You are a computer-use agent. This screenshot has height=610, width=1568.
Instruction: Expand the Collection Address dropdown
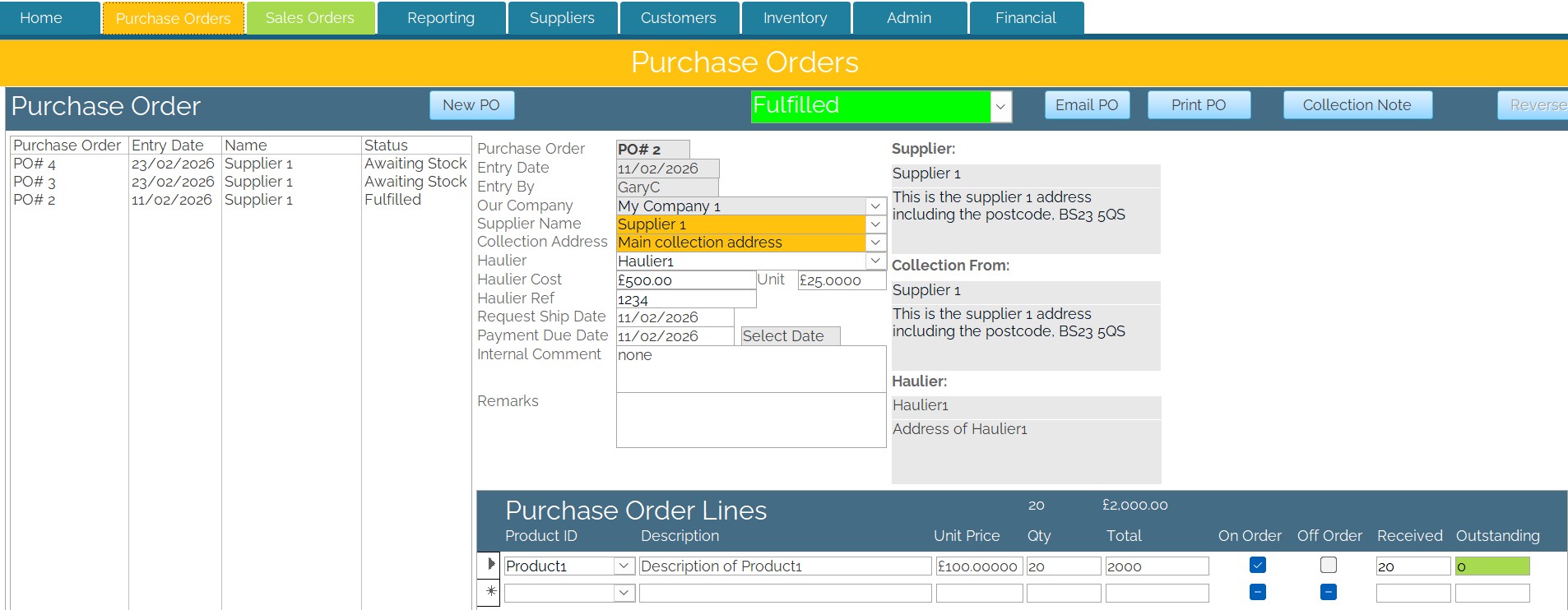point(875,242)
